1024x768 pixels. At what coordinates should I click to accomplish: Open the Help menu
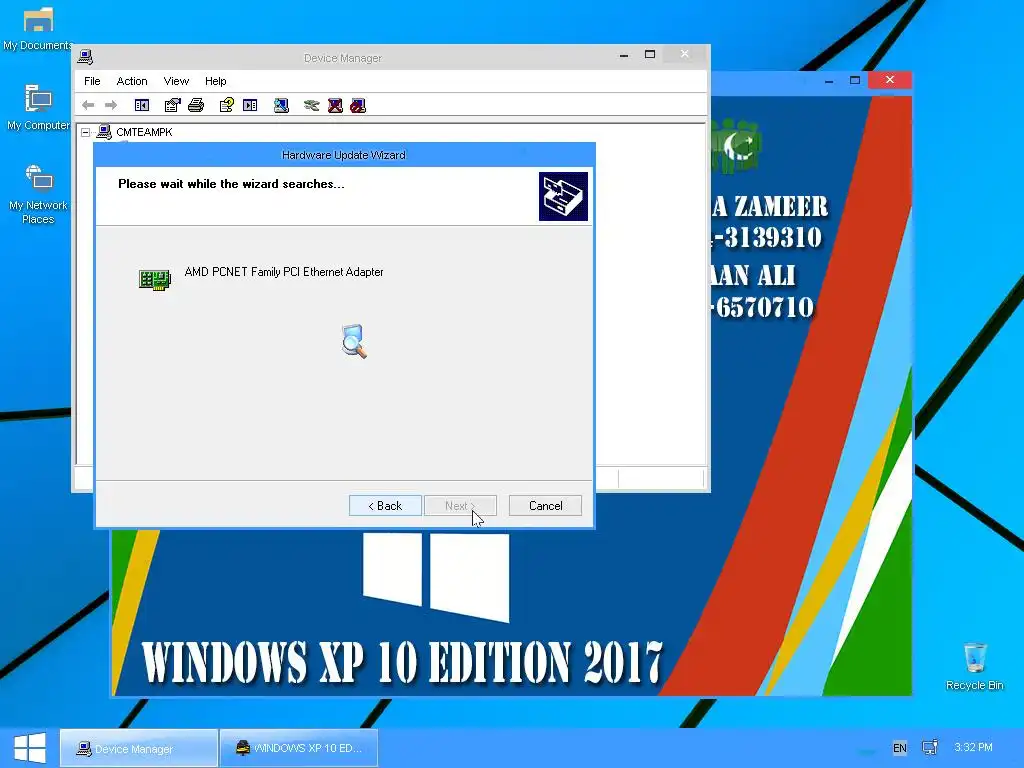pyautogui.click(x=216, y=81)
